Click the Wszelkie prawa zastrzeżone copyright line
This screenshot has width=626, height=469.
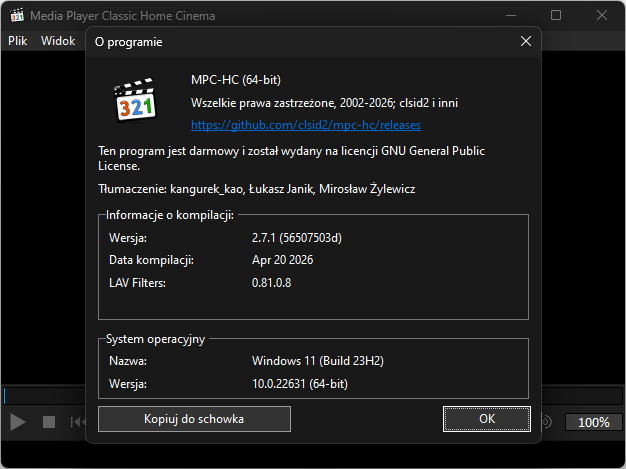pyautogui.click(x=324, y=103)
